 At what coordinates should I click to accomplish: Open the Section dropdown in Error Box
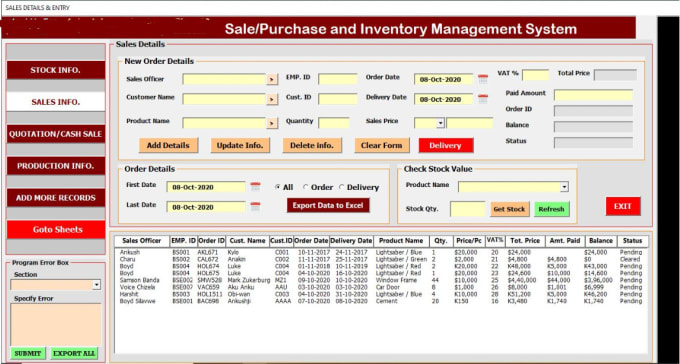click(96, 285)
